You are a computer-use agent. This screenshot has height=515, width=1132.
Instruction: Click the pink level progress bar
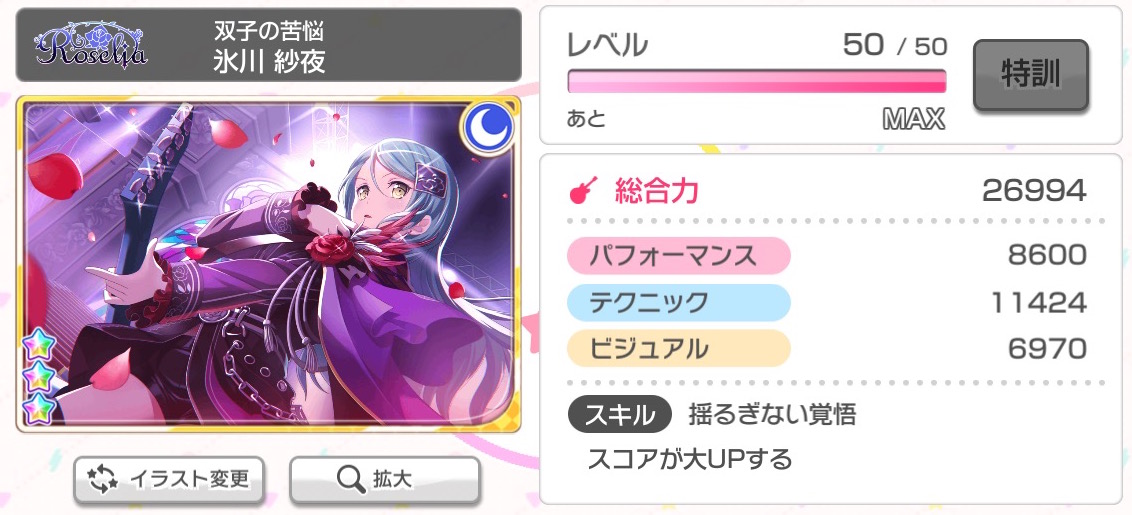click(757, 82)
